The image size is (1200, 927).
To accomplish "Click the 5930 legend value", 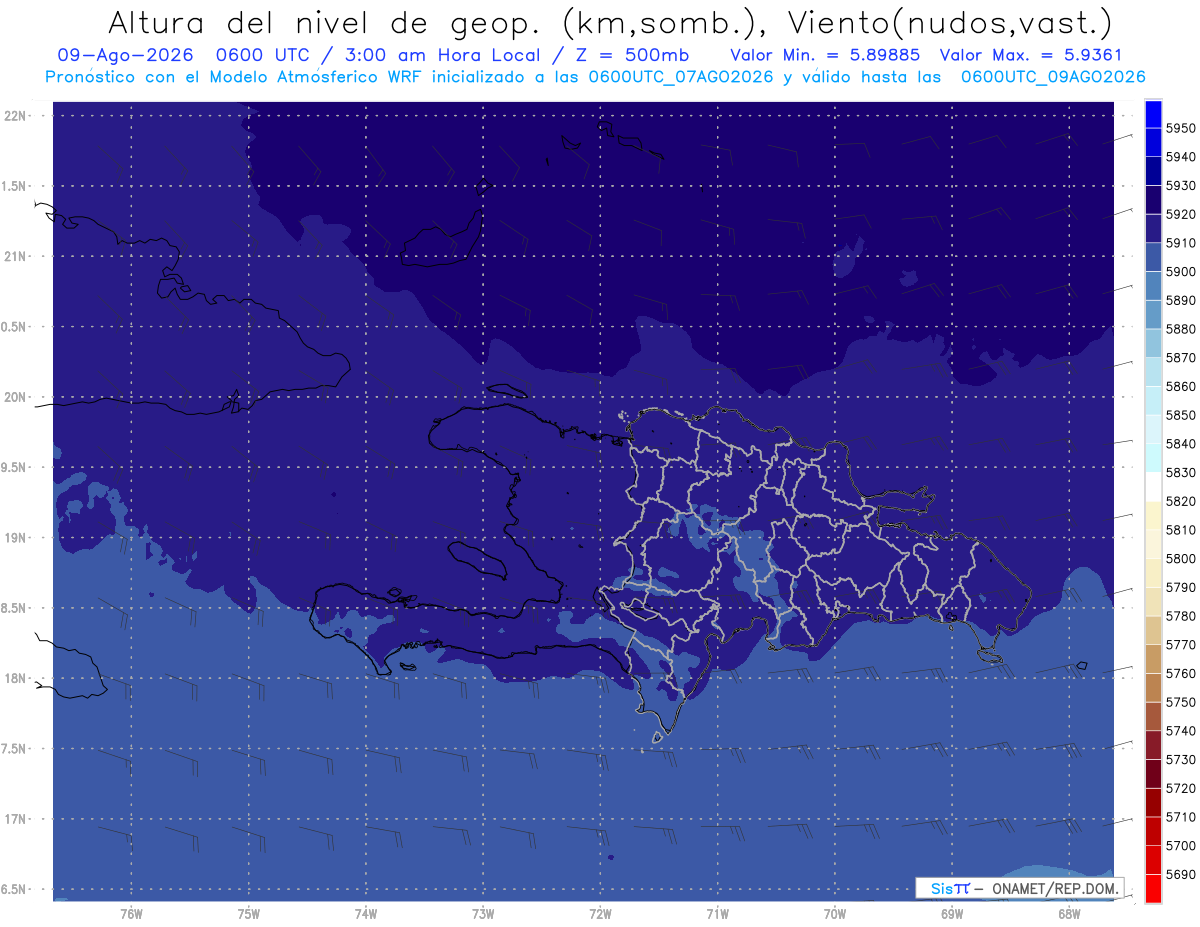I will pyautogui.click(x=1180, y=186).
